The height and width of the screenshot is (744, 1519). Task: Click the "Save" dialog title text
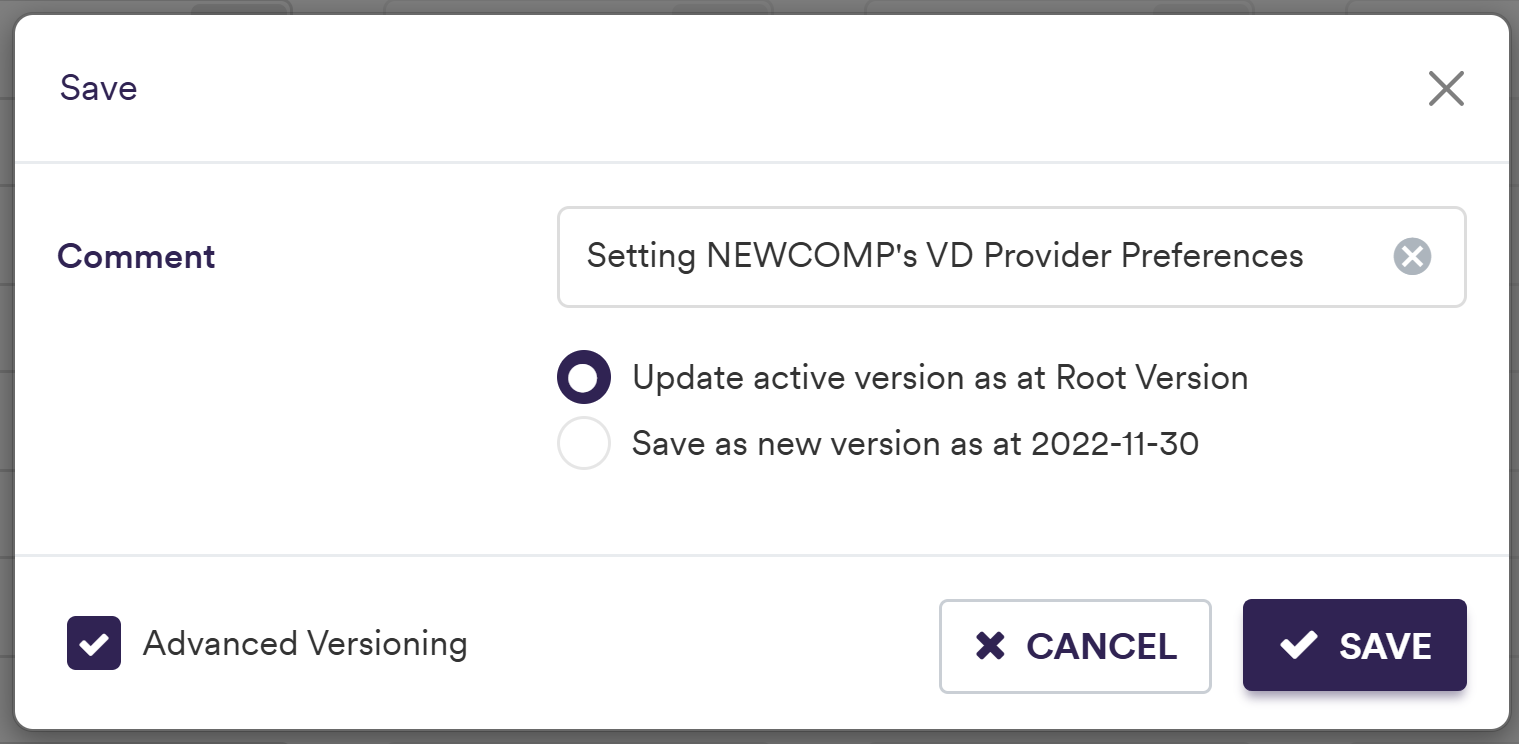tap(98, 88)
